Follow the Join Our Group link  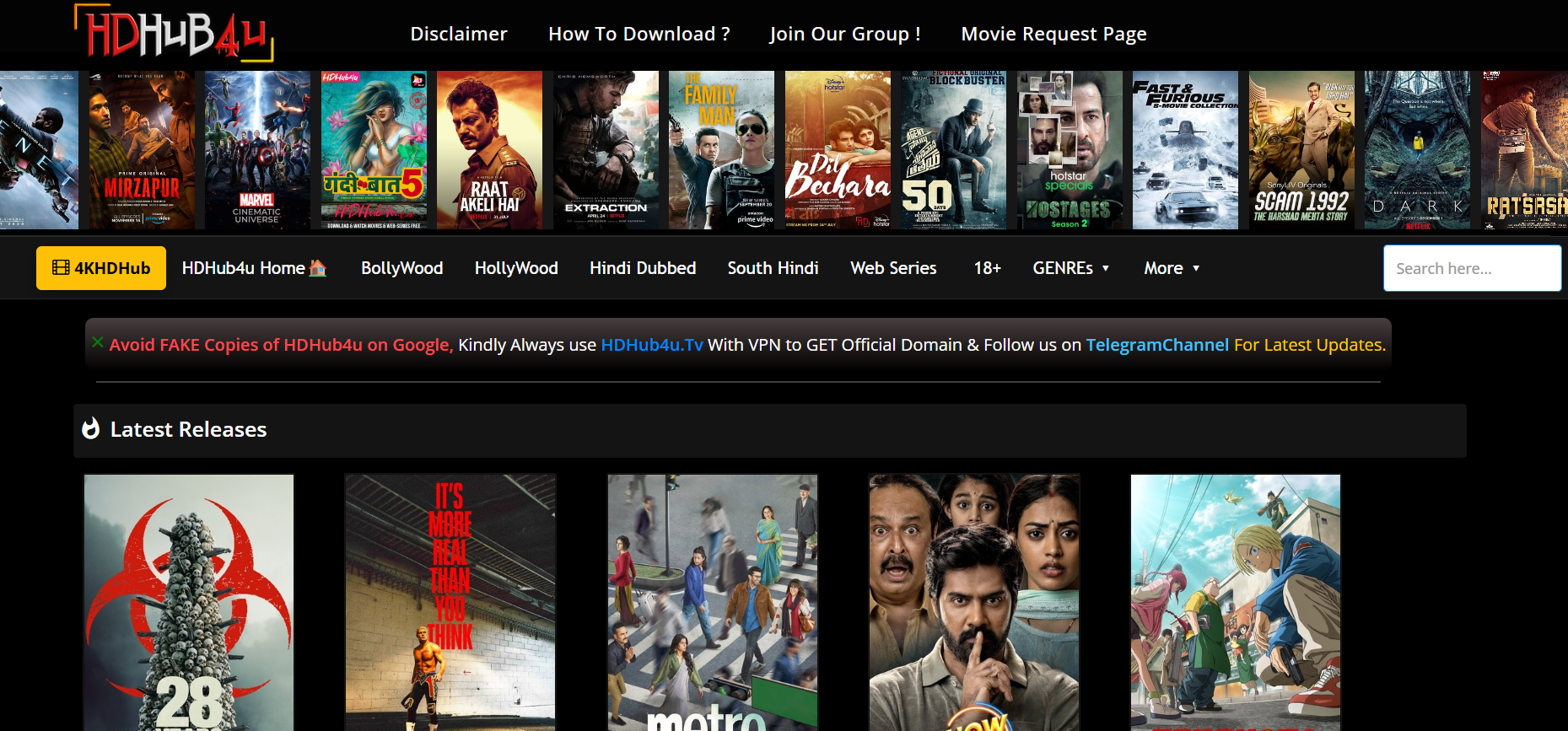pos(845,34)
